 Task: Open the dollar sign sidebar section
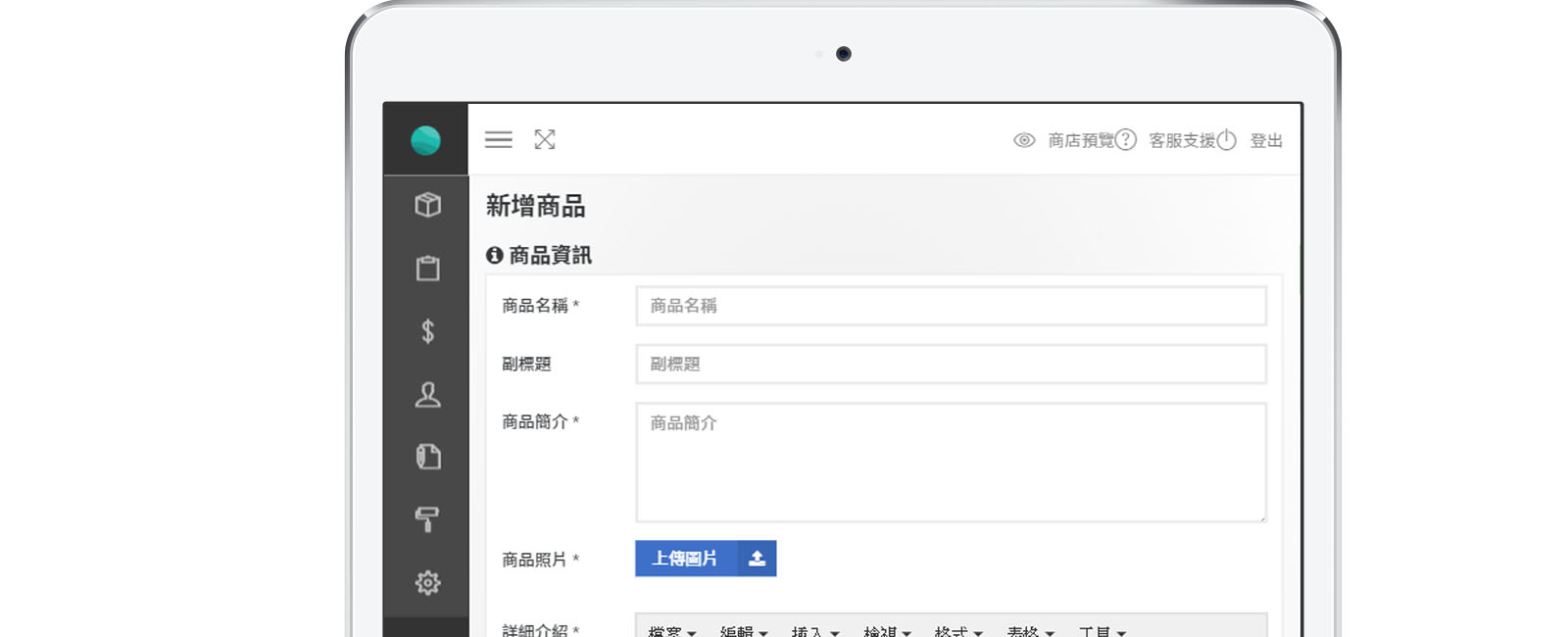427,331
